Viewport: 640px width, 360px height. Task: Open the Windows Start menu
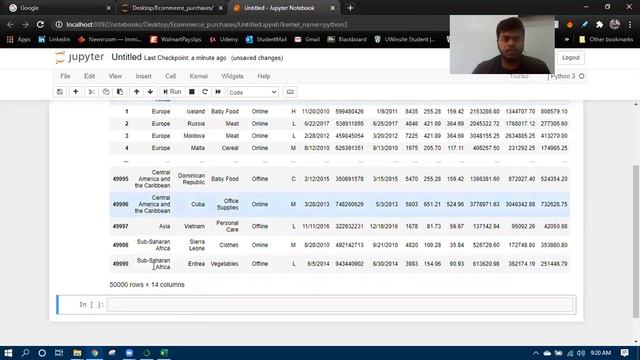click(x=8, y=353)
